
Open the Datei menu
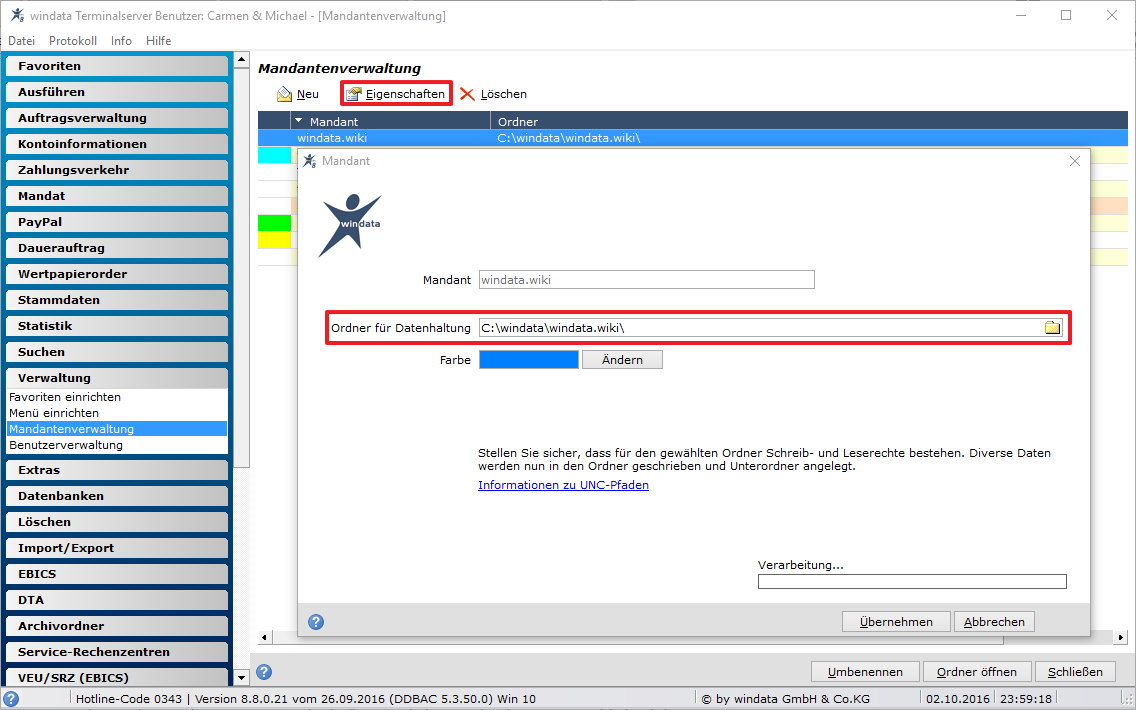[x=22, y=41]
